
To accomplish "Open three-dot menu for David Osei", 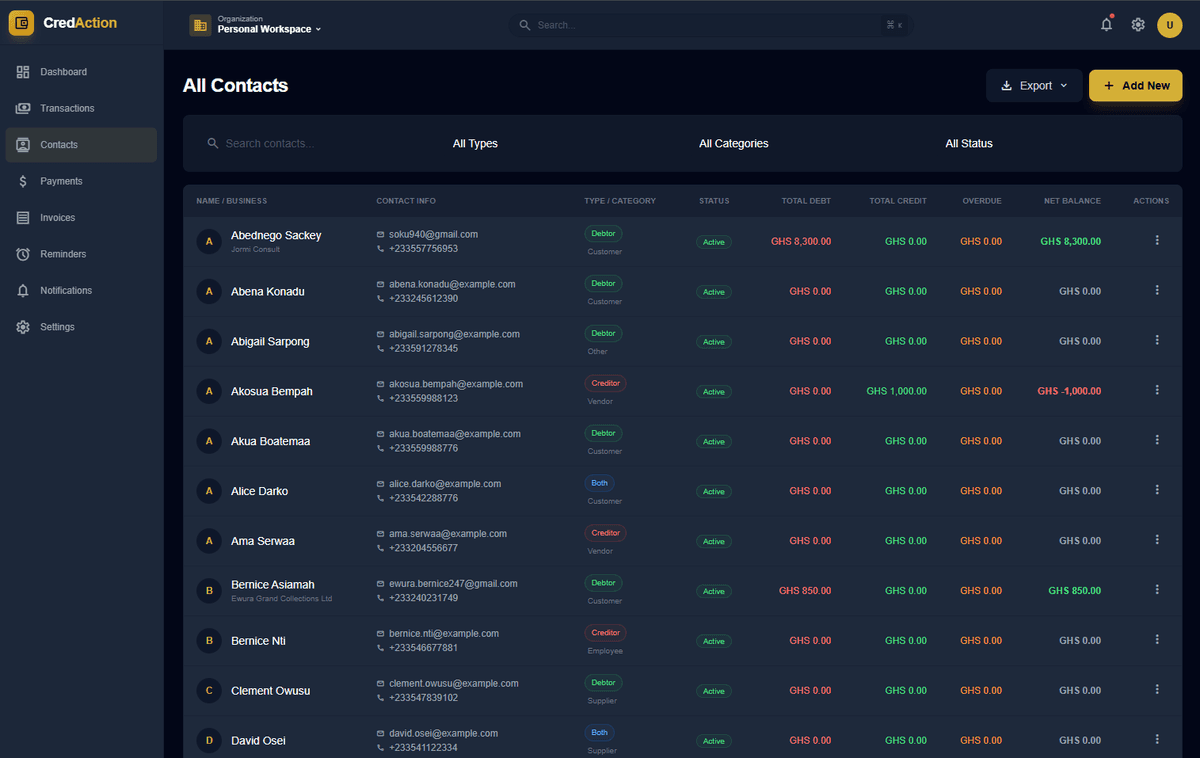I will [x=1157, y=740].
